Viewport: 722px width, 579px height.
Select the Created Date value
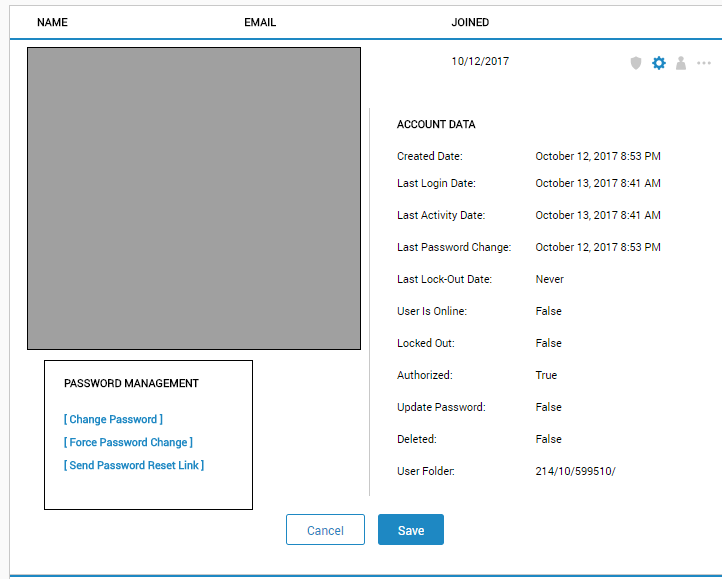click(598, 156)
